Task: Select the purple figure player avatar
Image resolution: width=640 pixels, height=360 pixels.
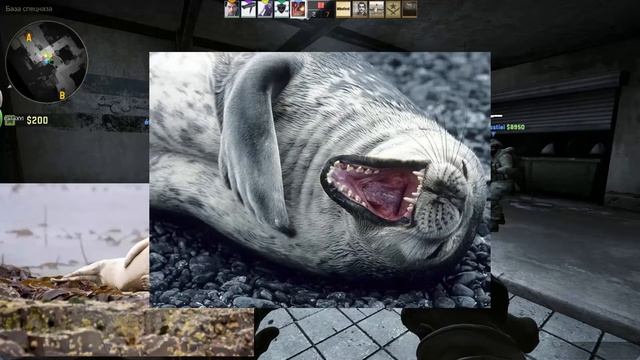Action: (265, 9)
